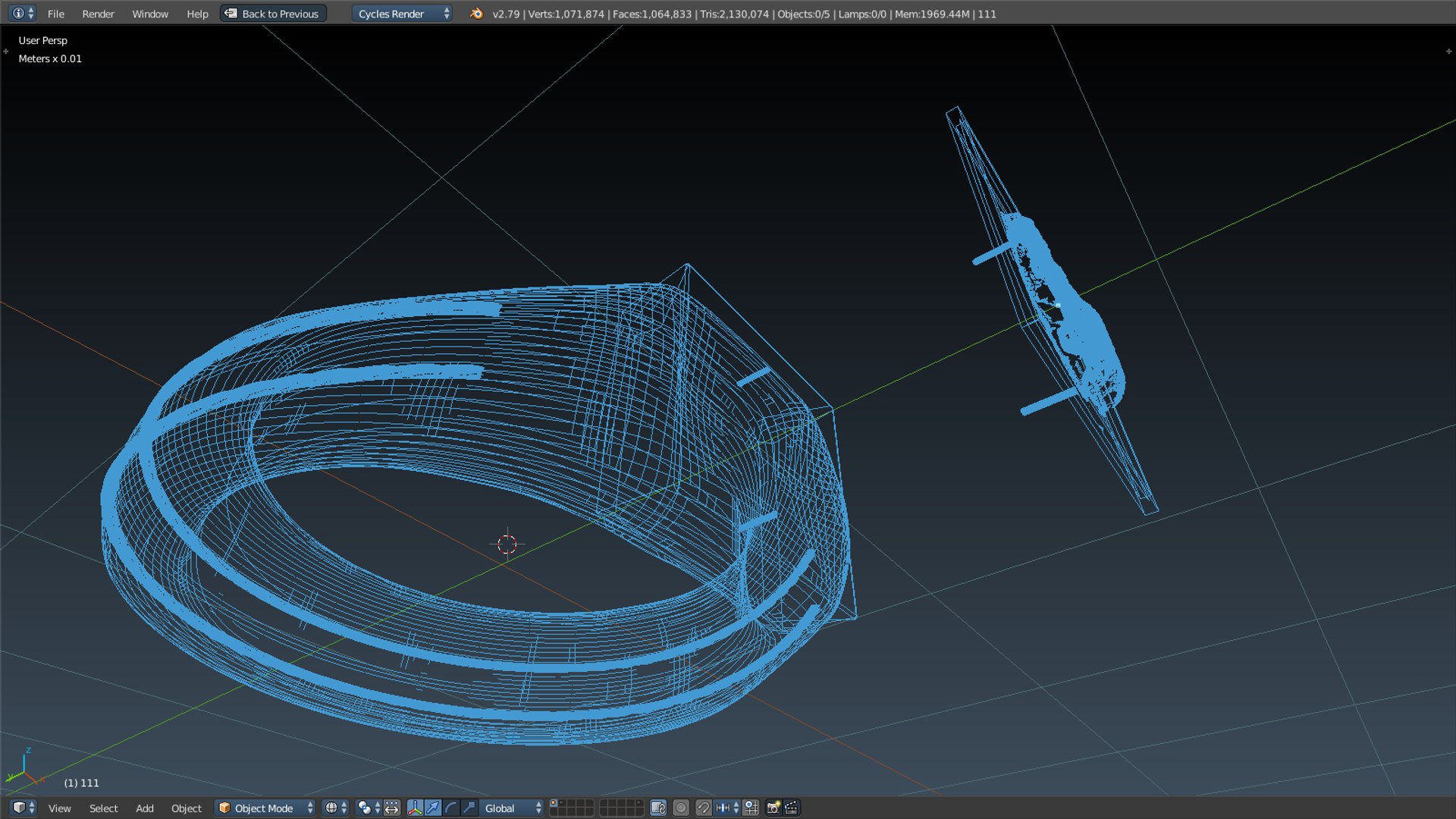Open the Global transform orientation dropdown
The width and height of the screenshot is (1456, 819).
[512, 808]
